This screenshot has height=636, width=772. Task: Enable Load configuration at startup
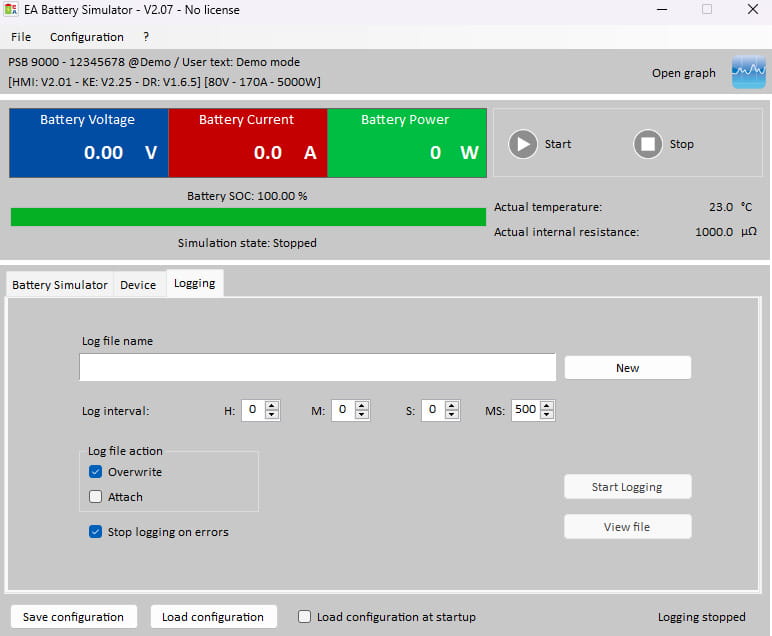[304, 616]
